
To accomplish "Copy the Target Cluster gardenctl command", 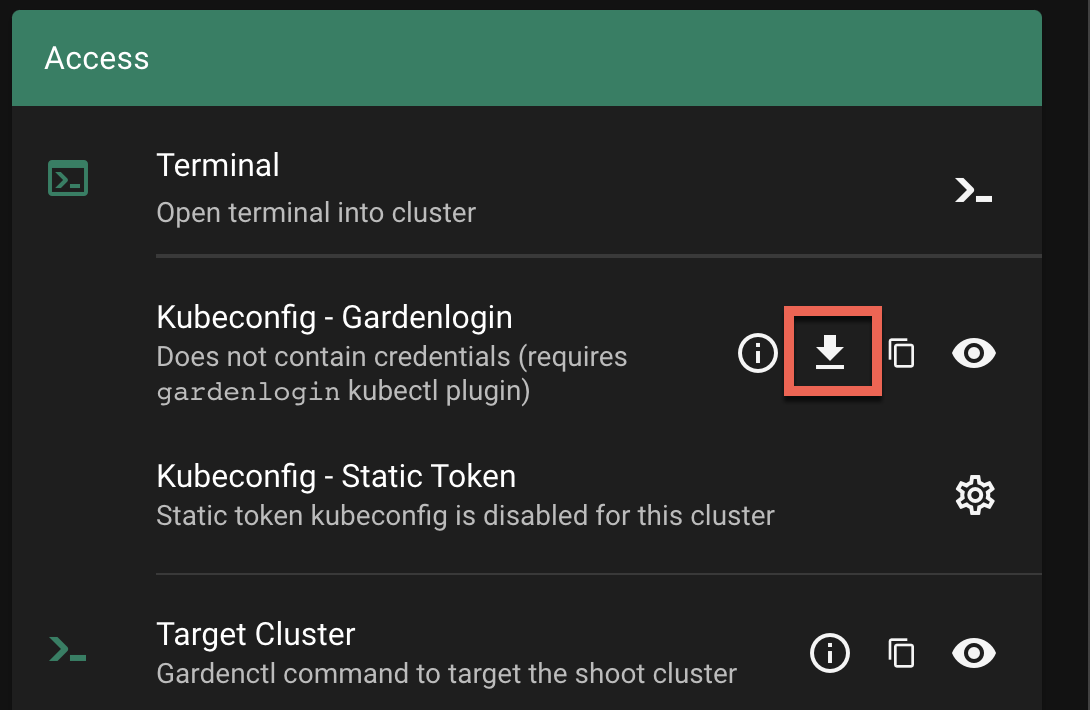I will click(901, 653).
